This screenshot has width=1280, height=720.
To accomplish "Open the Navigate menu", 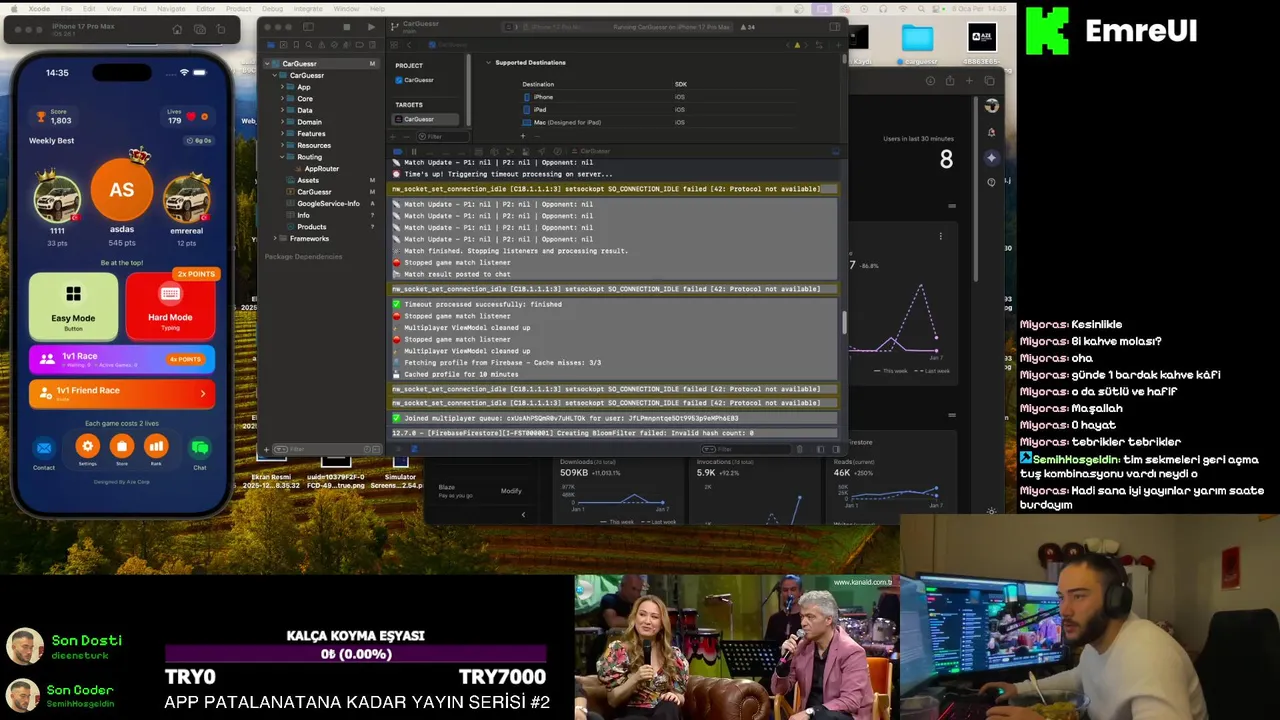I will click(171, 8).
